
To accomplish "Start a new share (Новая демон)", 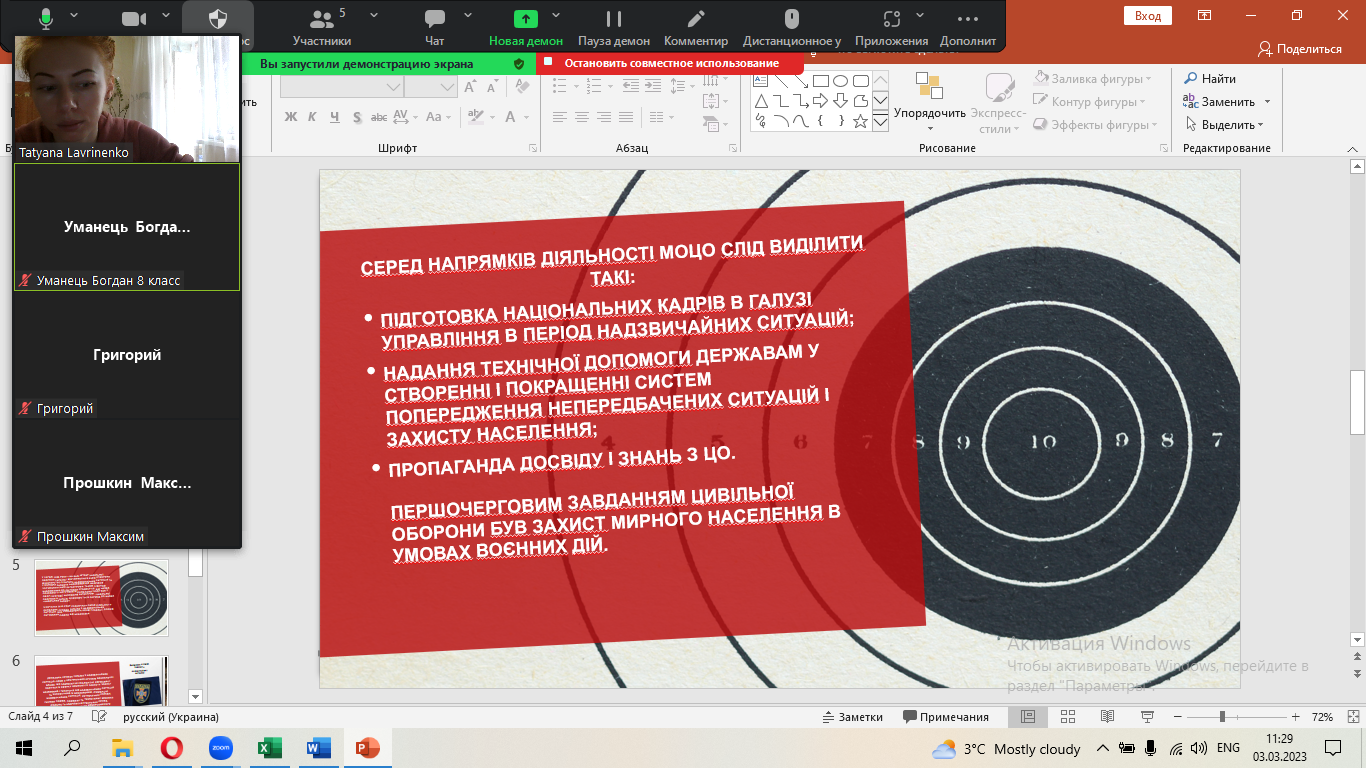I will click(526, 26).
